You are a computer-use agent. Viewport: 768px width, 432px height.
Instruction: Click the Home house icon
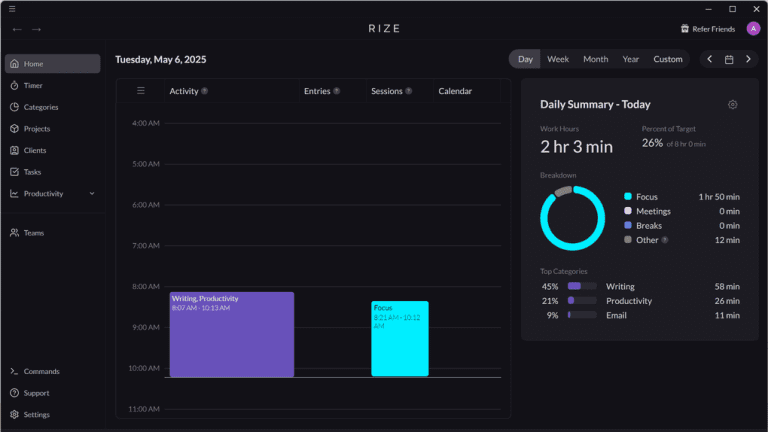[14, 64]
